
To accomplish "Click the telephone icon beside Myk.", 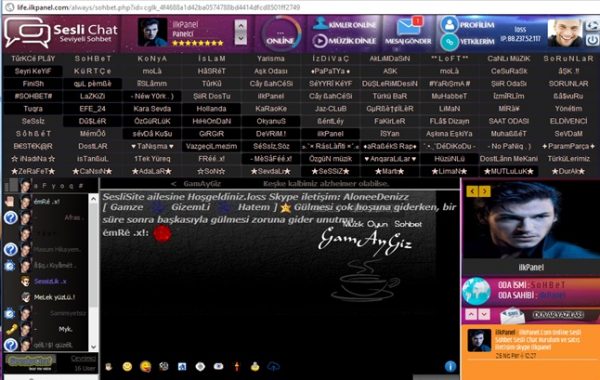I will [x=11, y=329].
